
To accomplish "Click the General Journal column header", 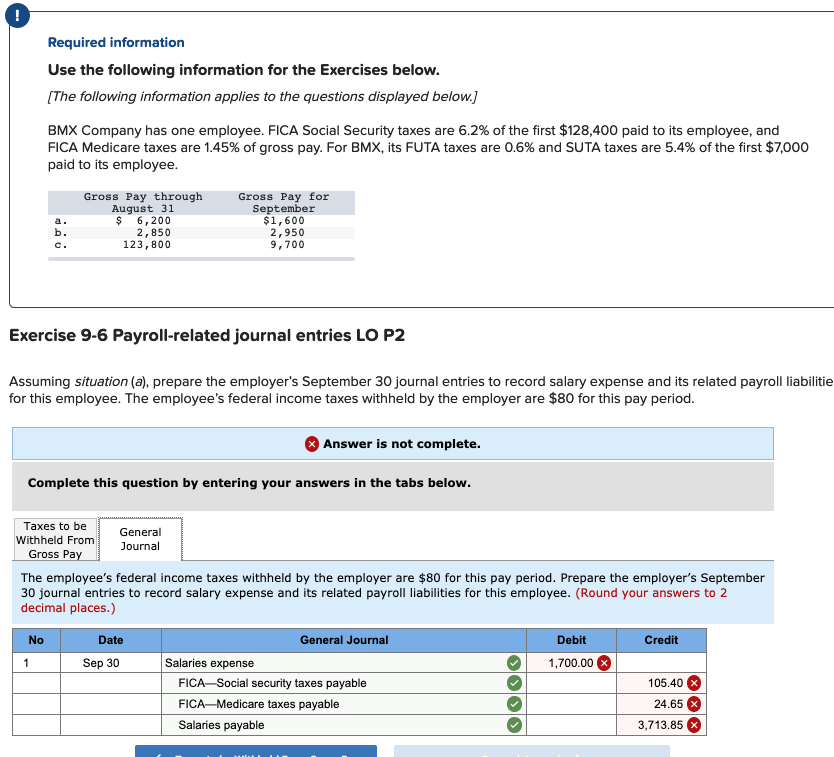I will point(344,640).
